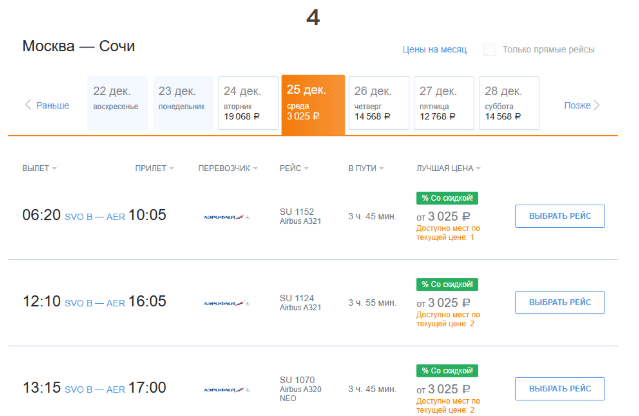The height and width of the screenshot is (416, 639).
Task: Tick the 'Только прямые рейсы' checkbox
Action: pos(489,49)
